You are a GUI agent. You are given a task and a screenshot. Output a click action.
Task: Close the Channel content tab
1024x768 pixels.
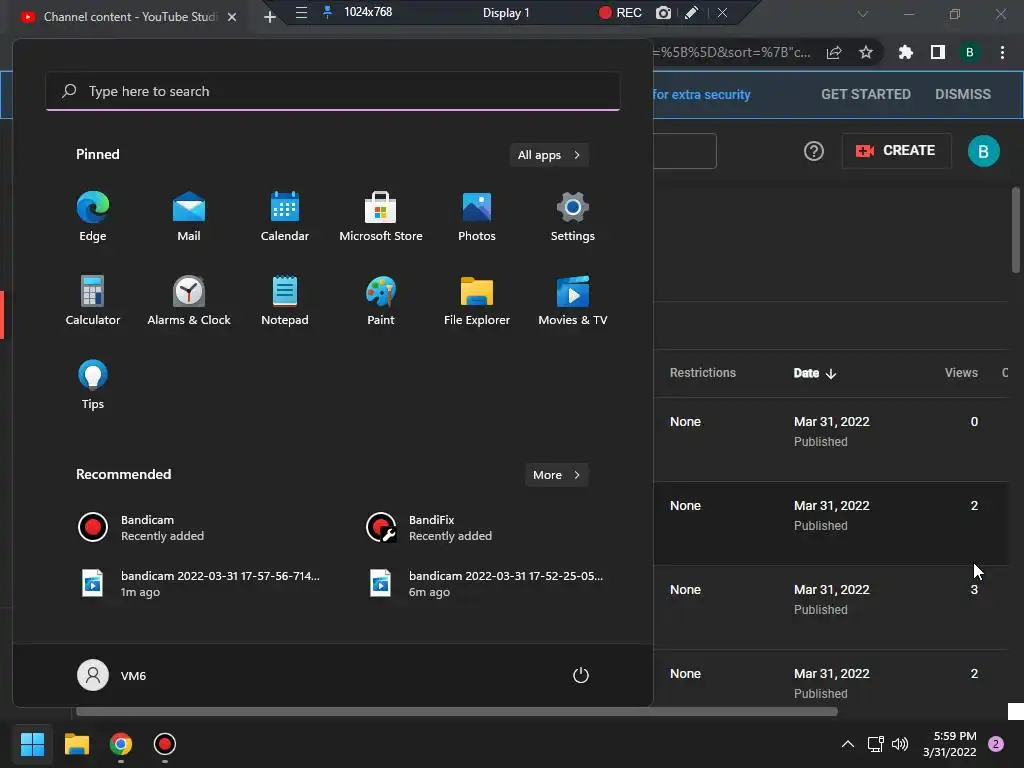[x=232, y=17]
